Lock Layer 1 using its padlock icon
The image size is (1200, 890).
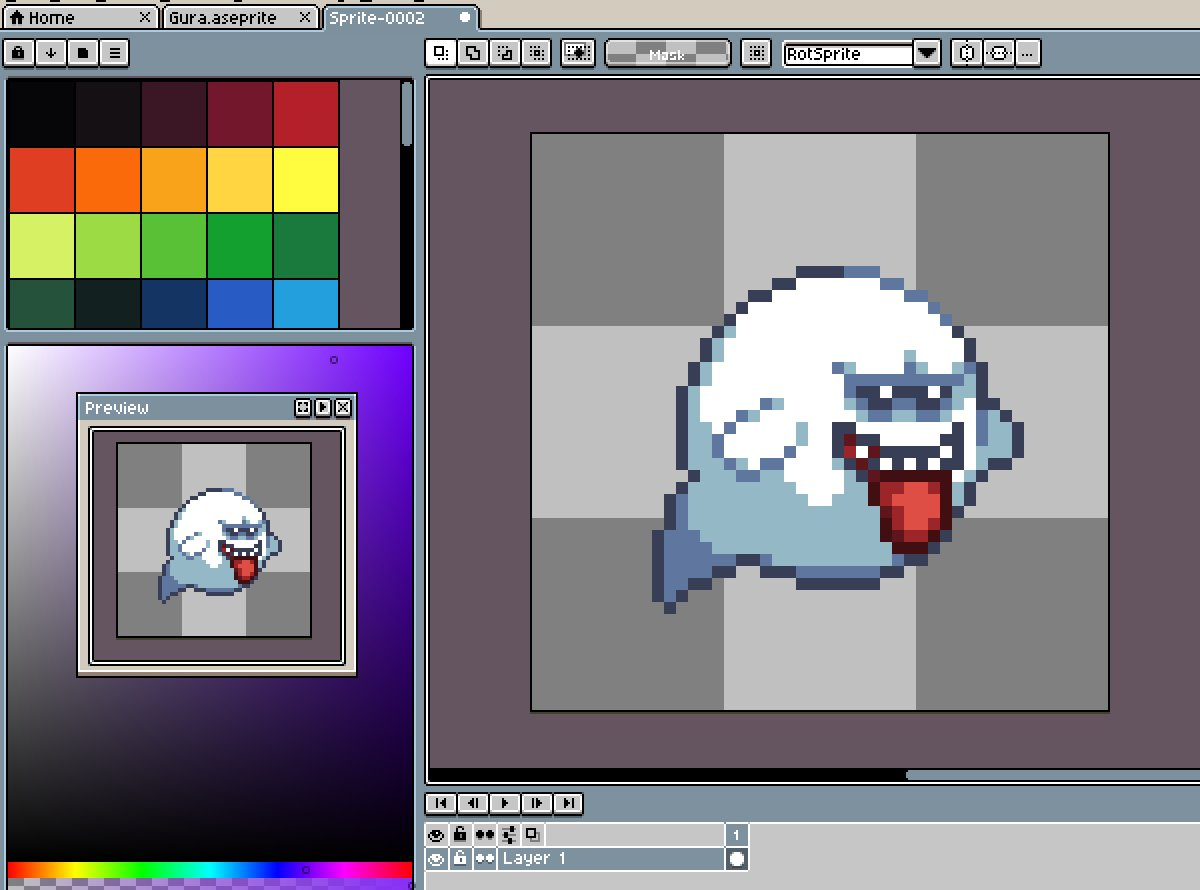point(460,859)
